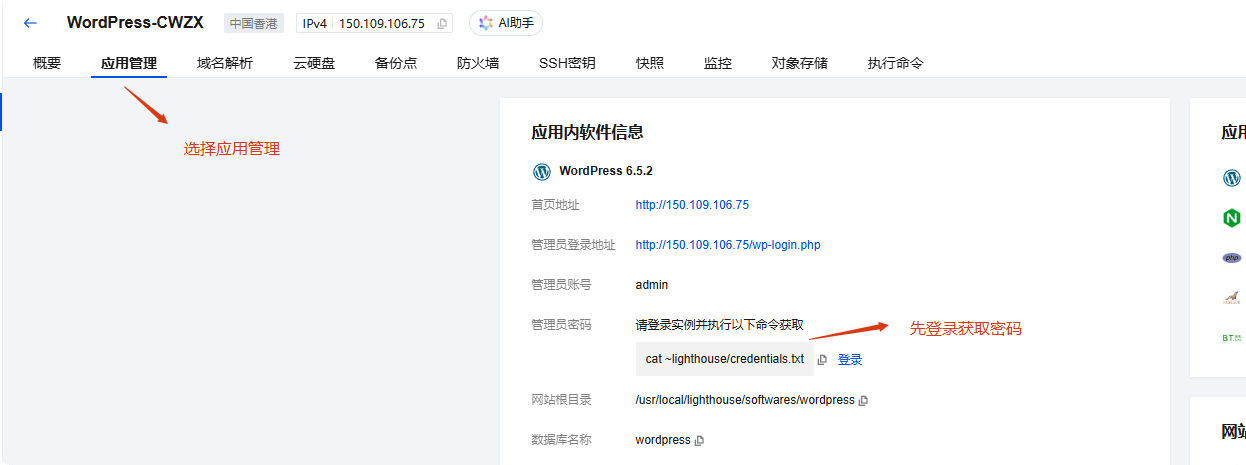Click the WordPress icon in the right panel
Image resolution: width=1246 pixels, height=465 pixels.
tap(1231, 178)
